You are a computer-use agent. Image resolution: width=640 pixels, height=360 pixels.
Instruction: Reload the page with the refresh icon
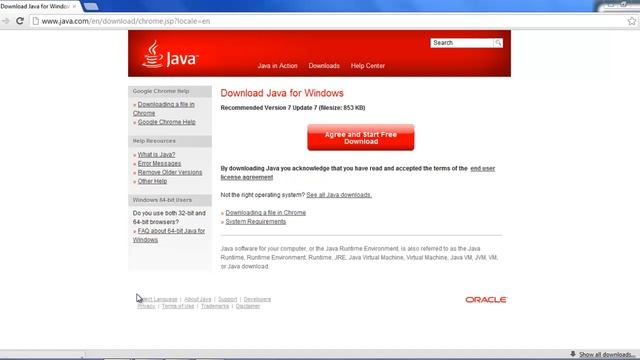[20, 21]
